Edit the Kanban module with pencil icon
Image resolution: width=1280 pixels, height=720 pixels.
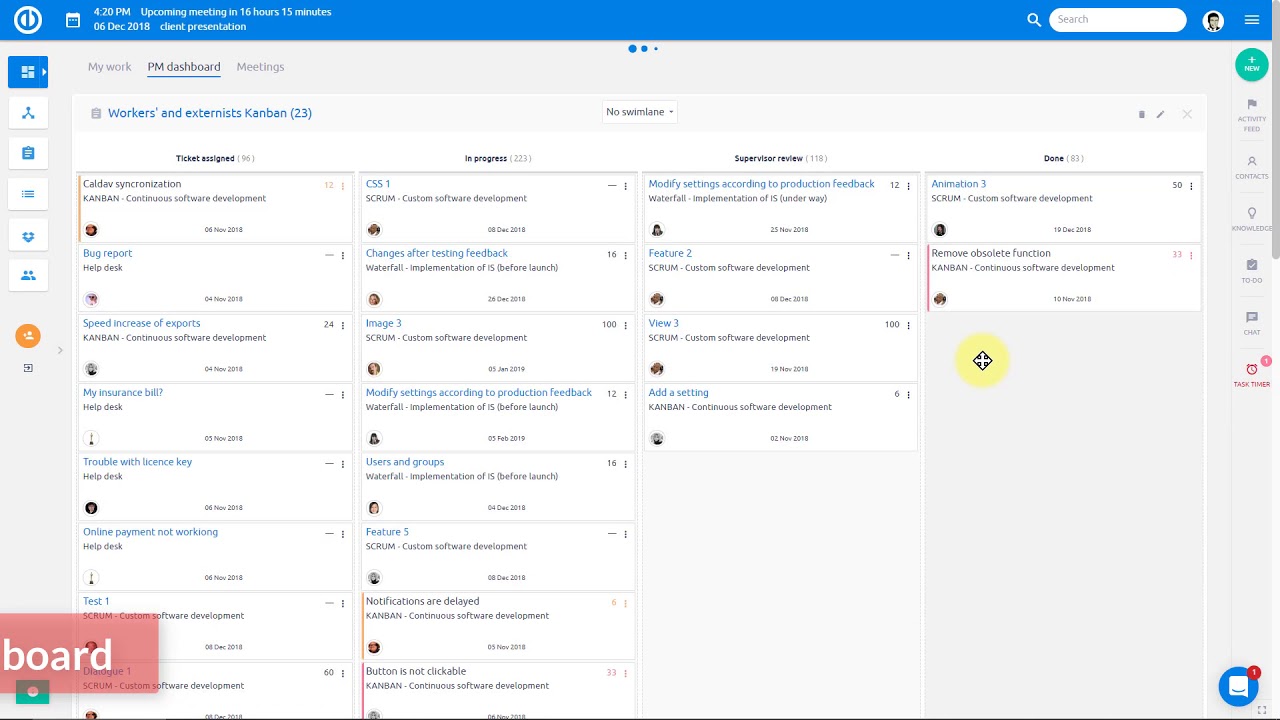point(1161,114)
